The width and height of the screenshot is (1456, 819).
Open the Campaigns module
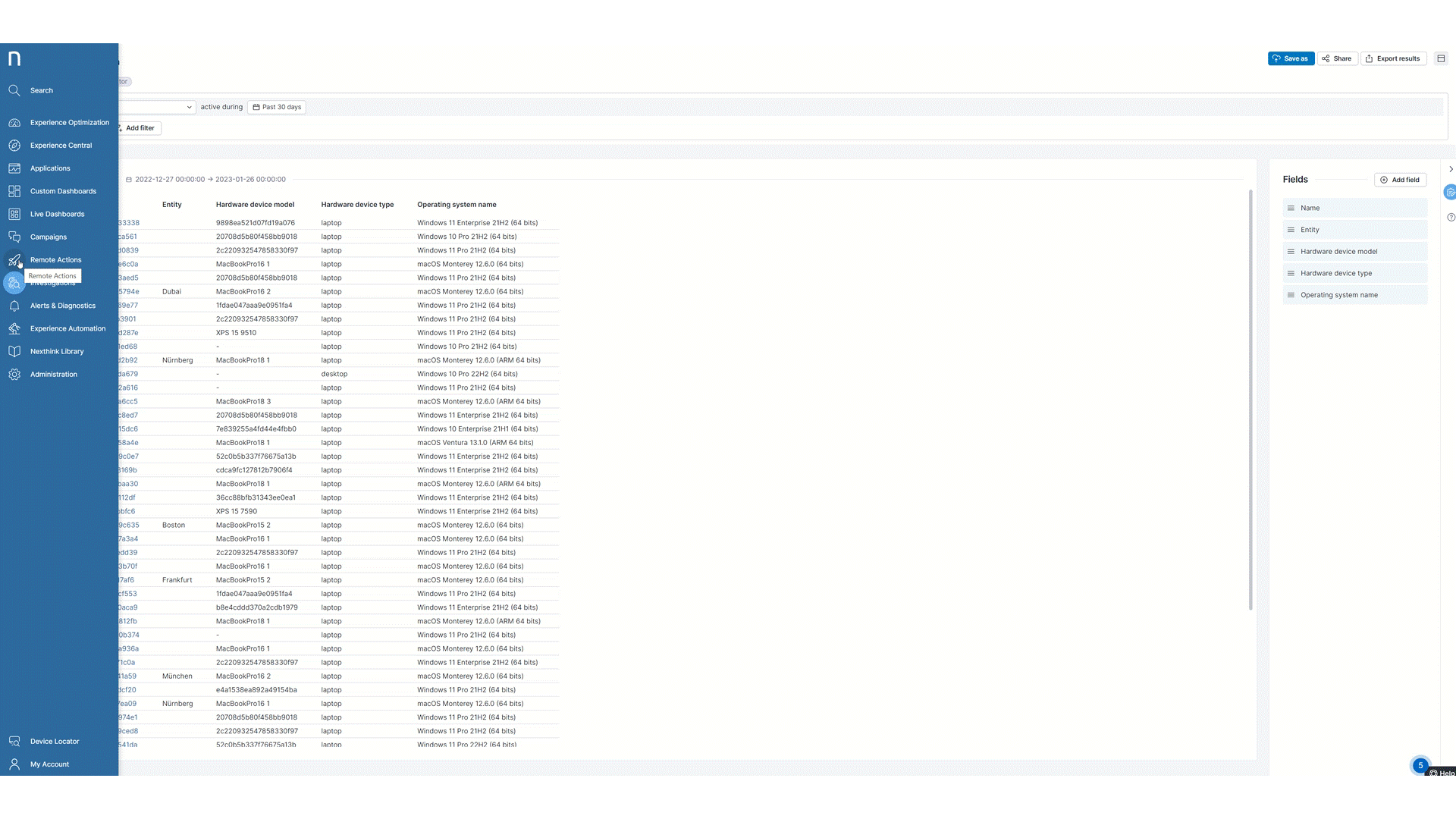click(x=49, y=237)
